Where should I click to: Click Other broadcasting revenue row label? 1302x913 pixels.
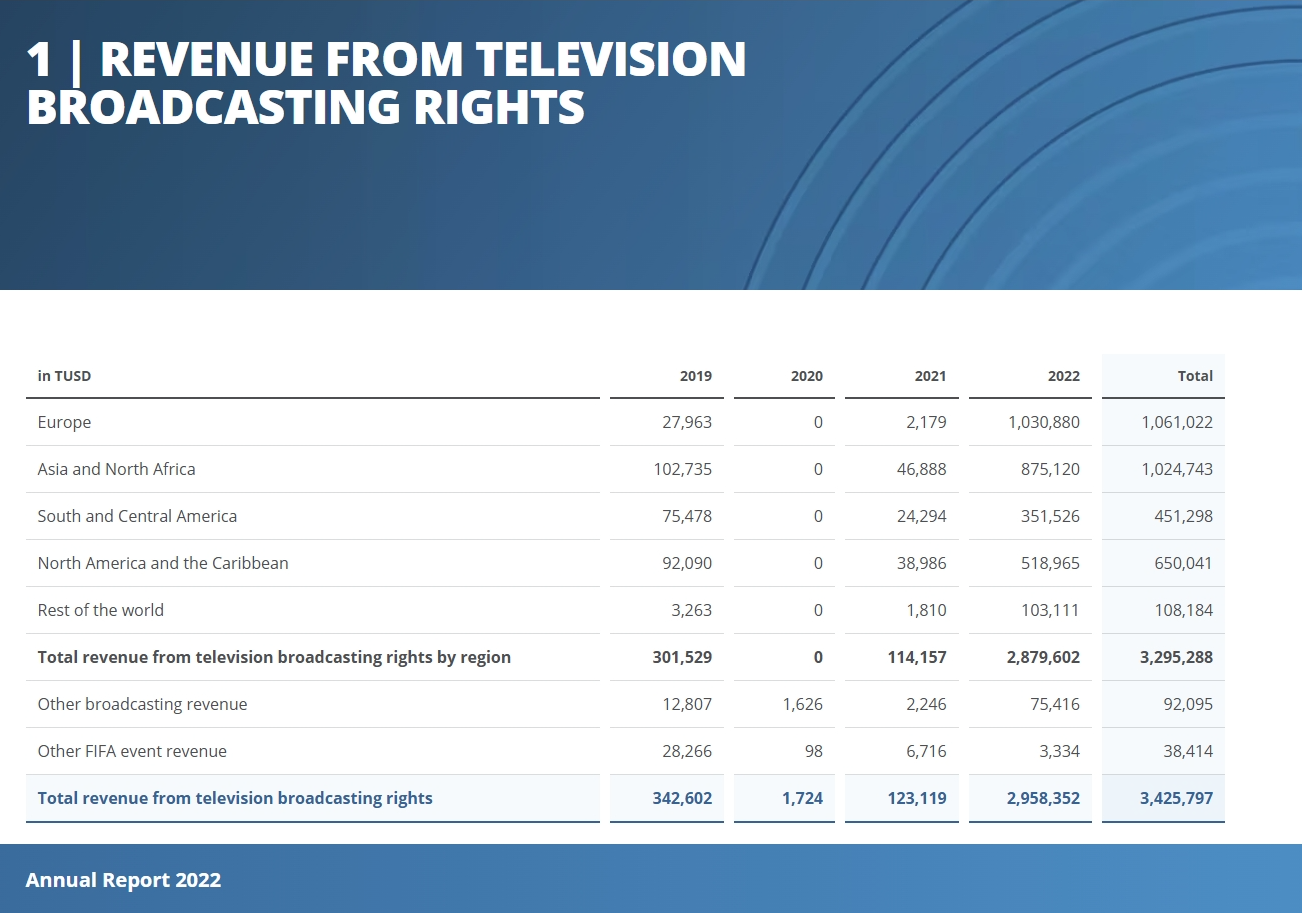(x=142, y=704)
